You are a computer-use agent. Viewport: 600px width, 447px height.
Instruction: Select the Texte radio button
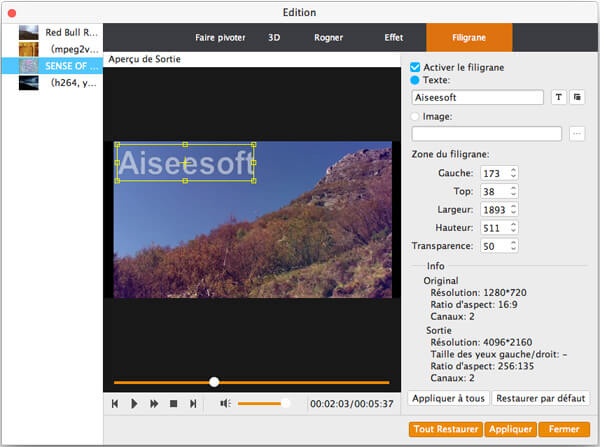tap(416, 79)
